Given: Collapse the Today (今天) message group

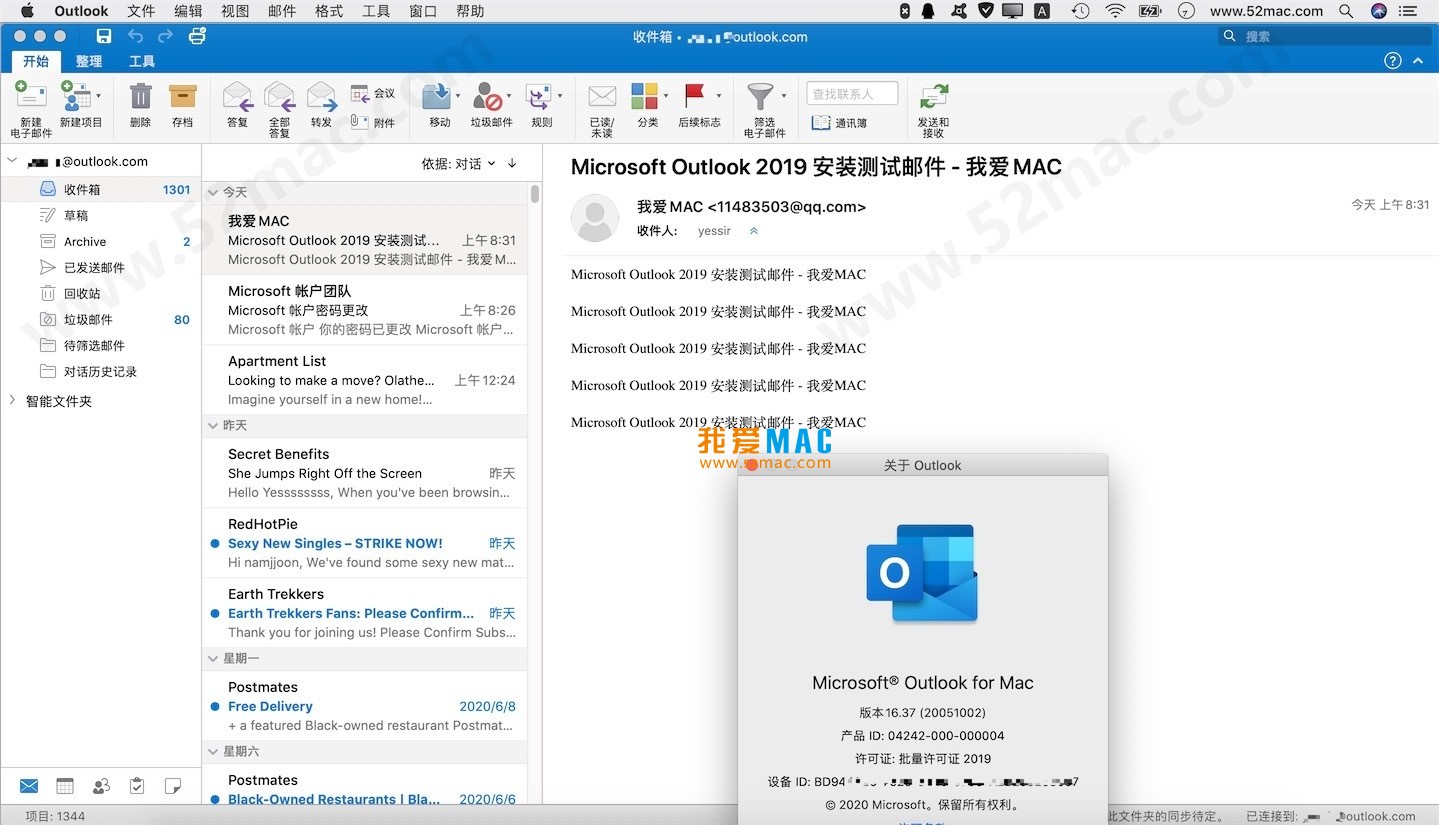Looking at the screenshot, I should click(213, 192).
